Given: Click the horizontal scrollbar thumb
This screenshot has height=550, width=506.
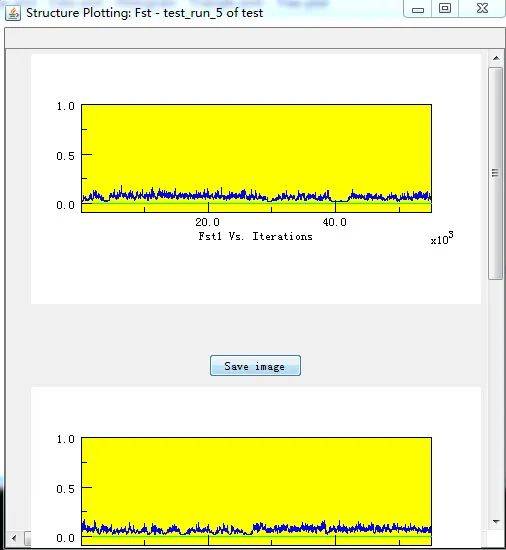Looking at the screenshot, I should 27,538.
